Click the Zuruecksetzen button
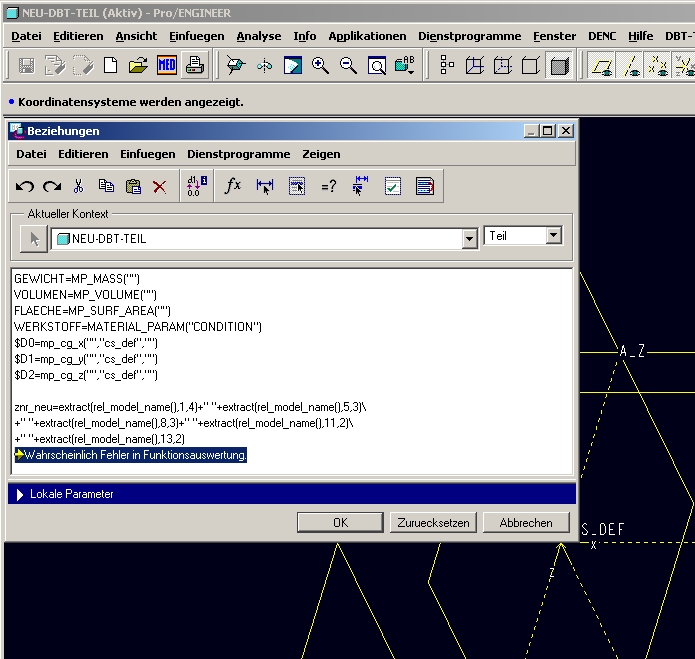 433,523
